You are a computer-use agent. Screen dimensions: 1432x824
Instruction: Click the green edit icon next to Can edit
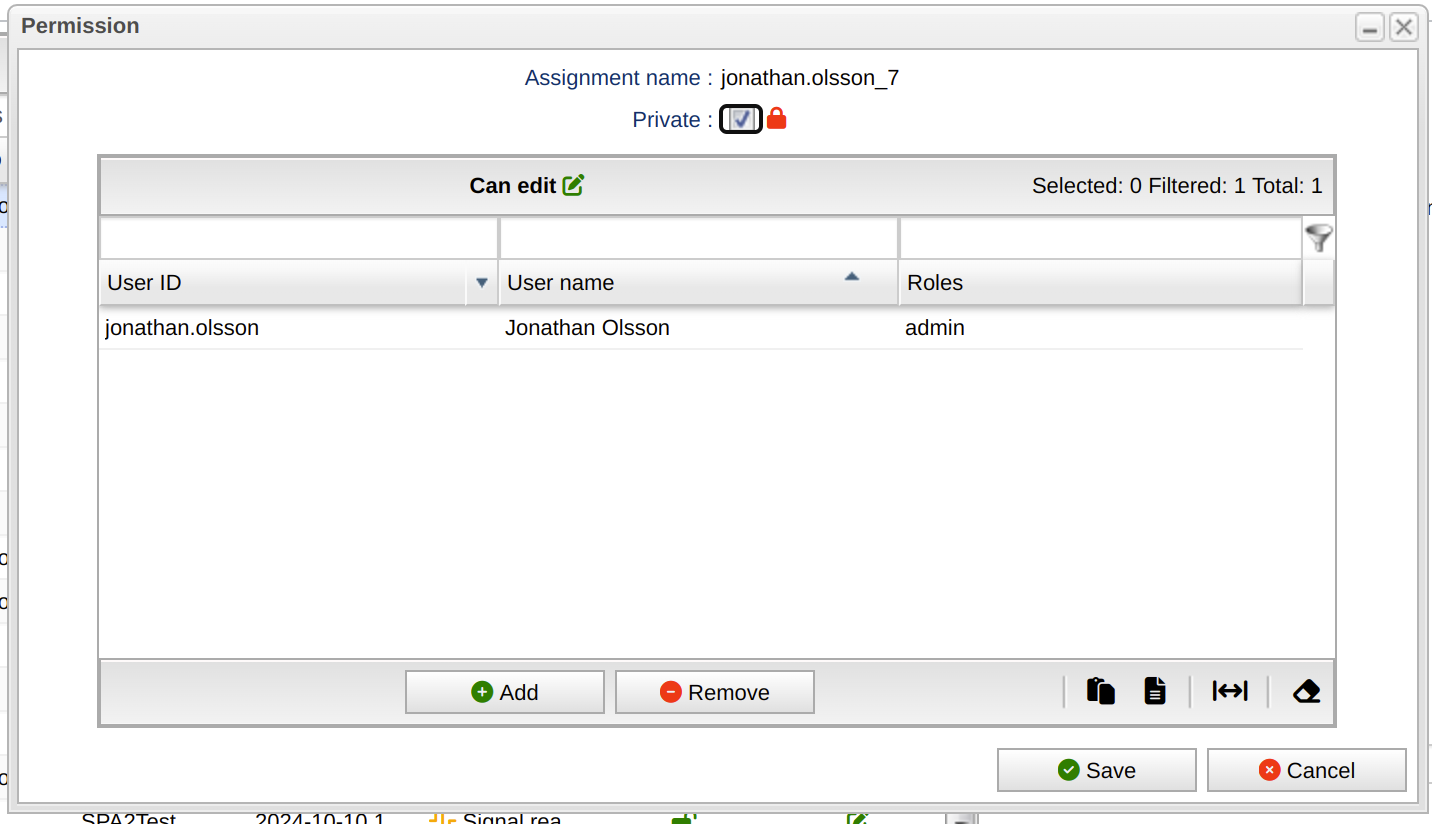click(573, 185)
